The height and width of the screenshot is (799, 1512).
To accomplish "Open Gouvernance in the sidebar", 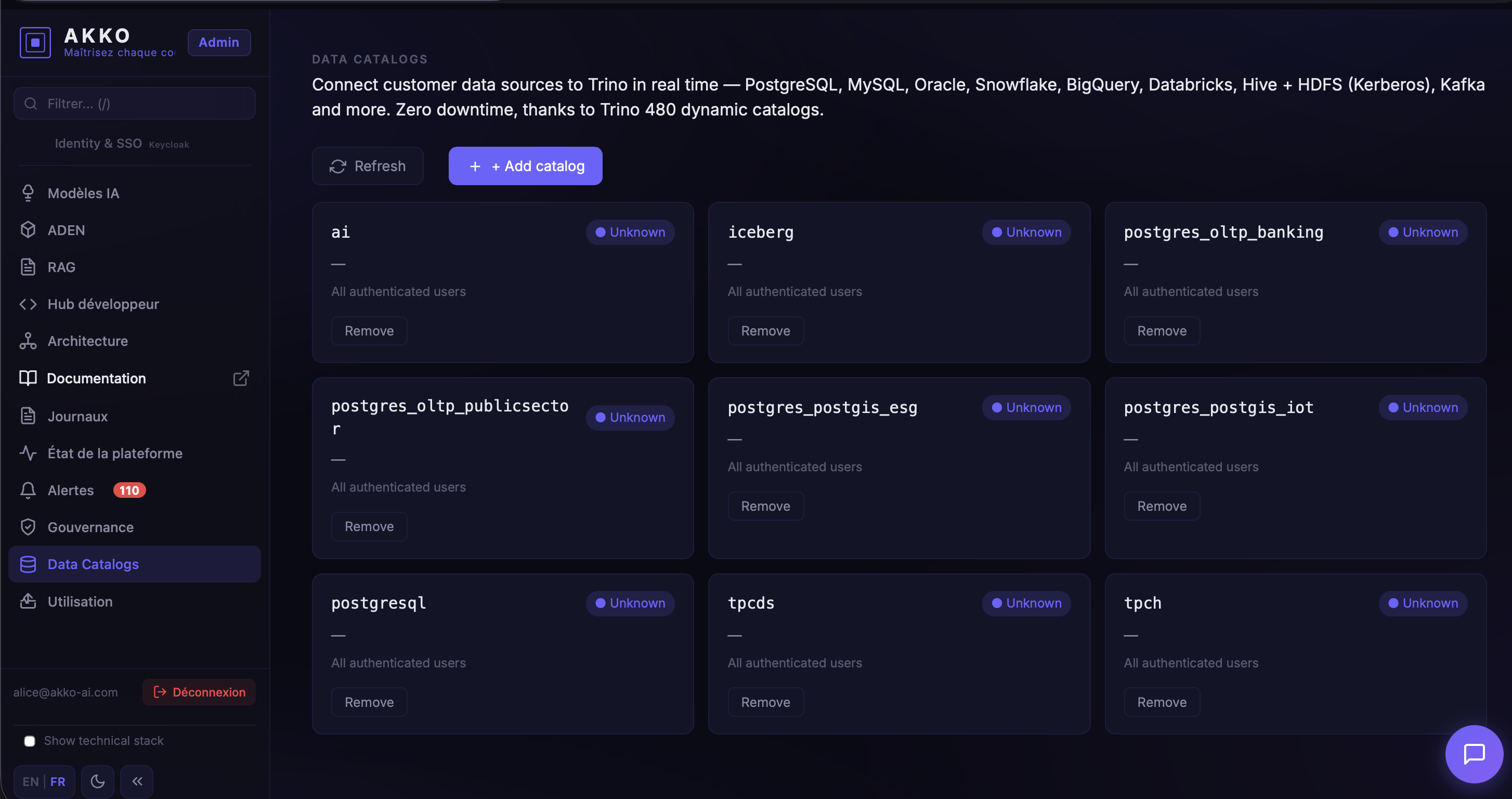I will coord(135,527).
